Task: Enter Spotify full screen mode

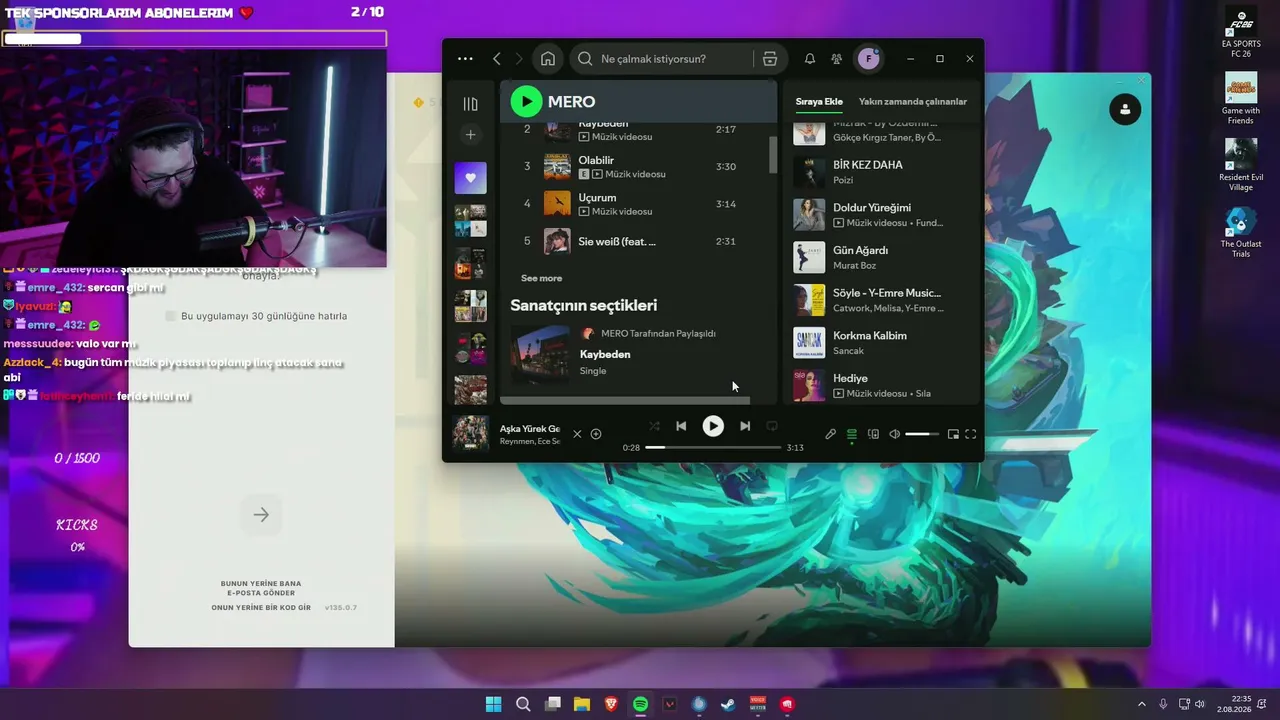Action: point(970,434)
